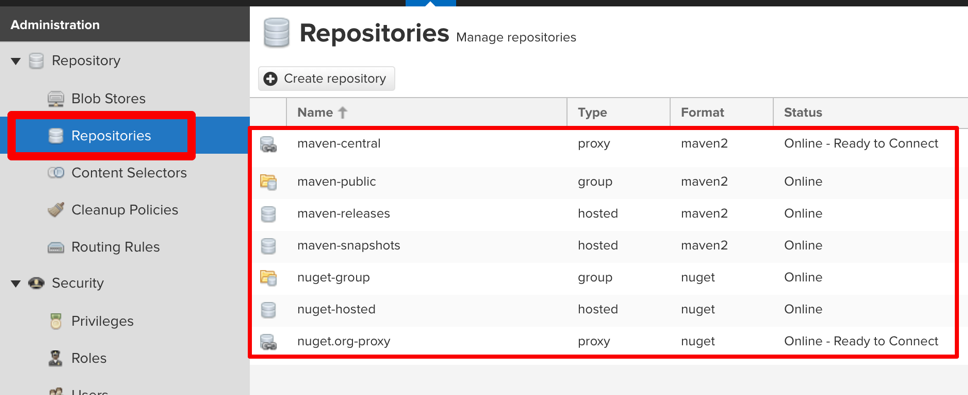The image size is (968, 395).
Task: Click the nuget format cell for nuget-group
Action: [x=698, y=278]
